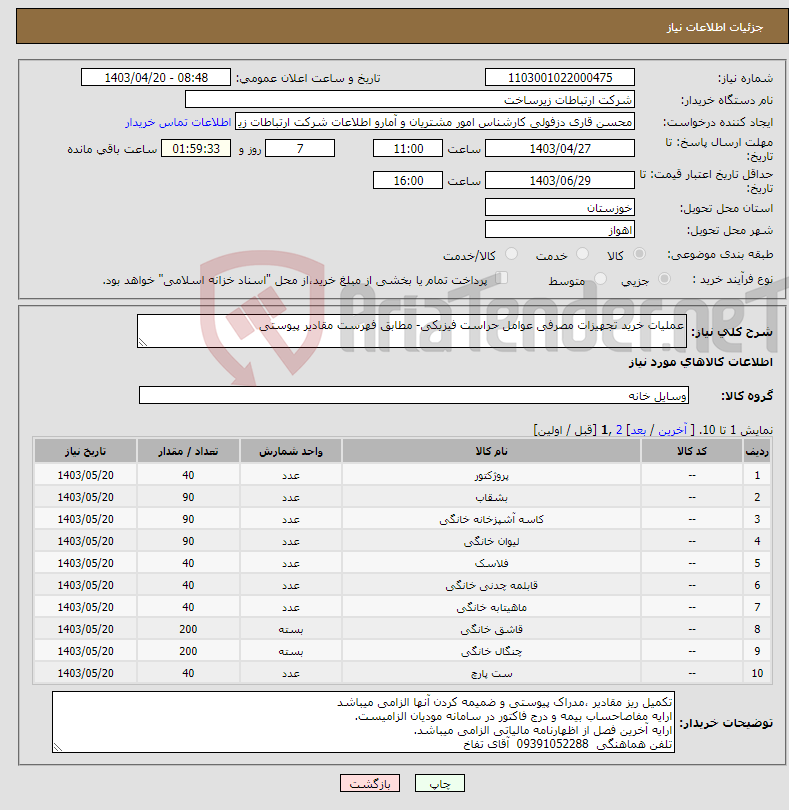Click the response deadline hour 11:00 field
The image size is (789, 810).
click(408, 149)
